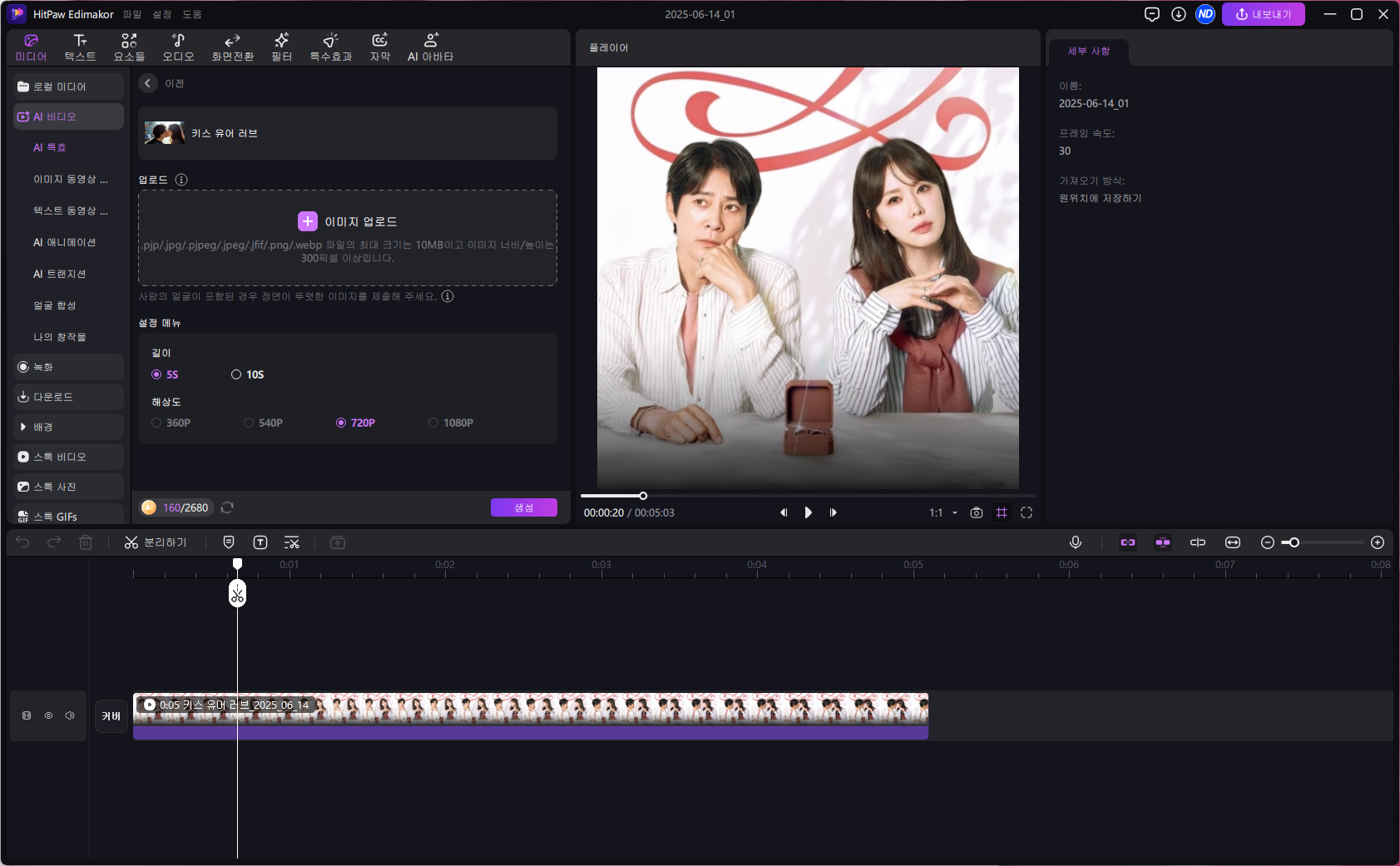The height and width of the screenshot is (866, 1400).
Task: Expand the 배경 section
Action: click(69, 427)
